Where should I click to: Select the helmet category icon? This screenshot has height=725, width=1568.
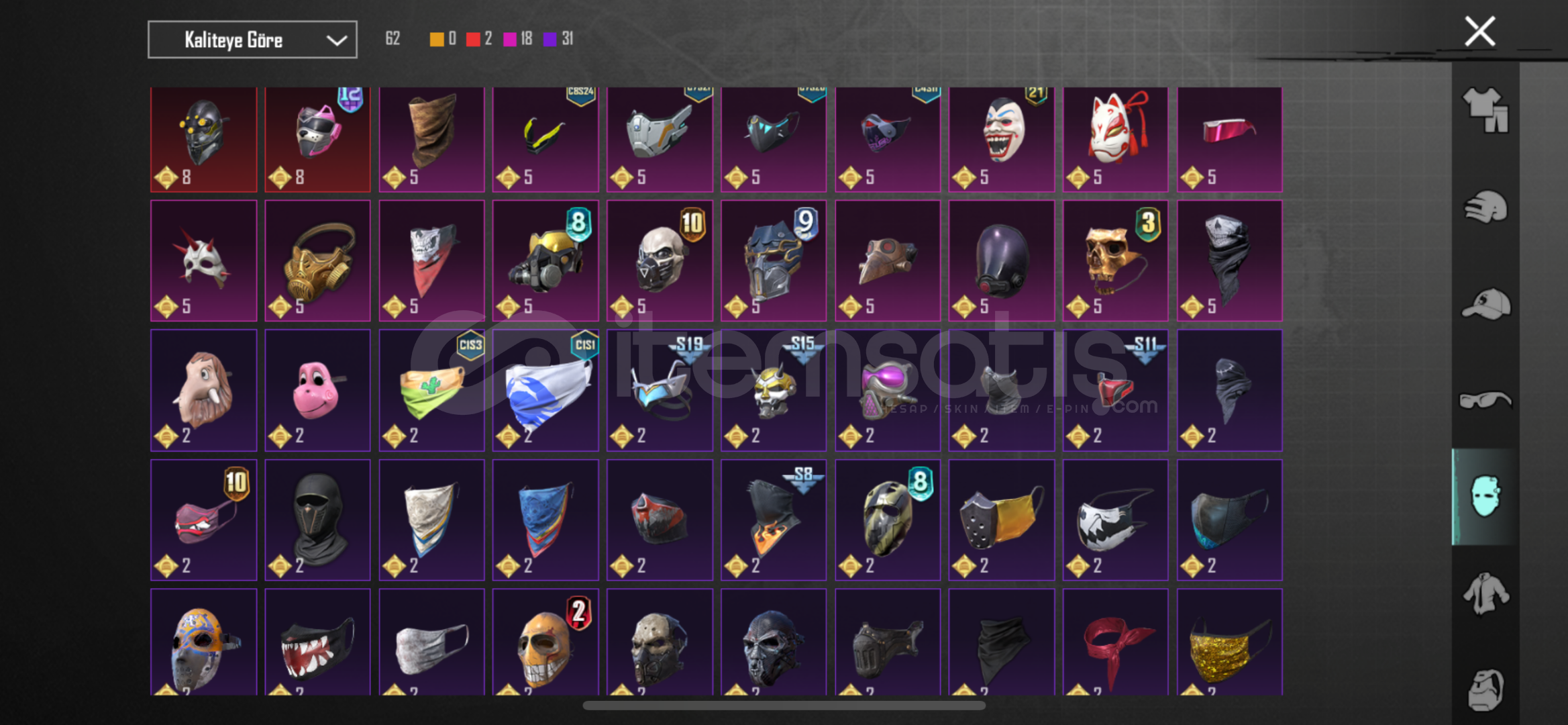coord(1485,207)
